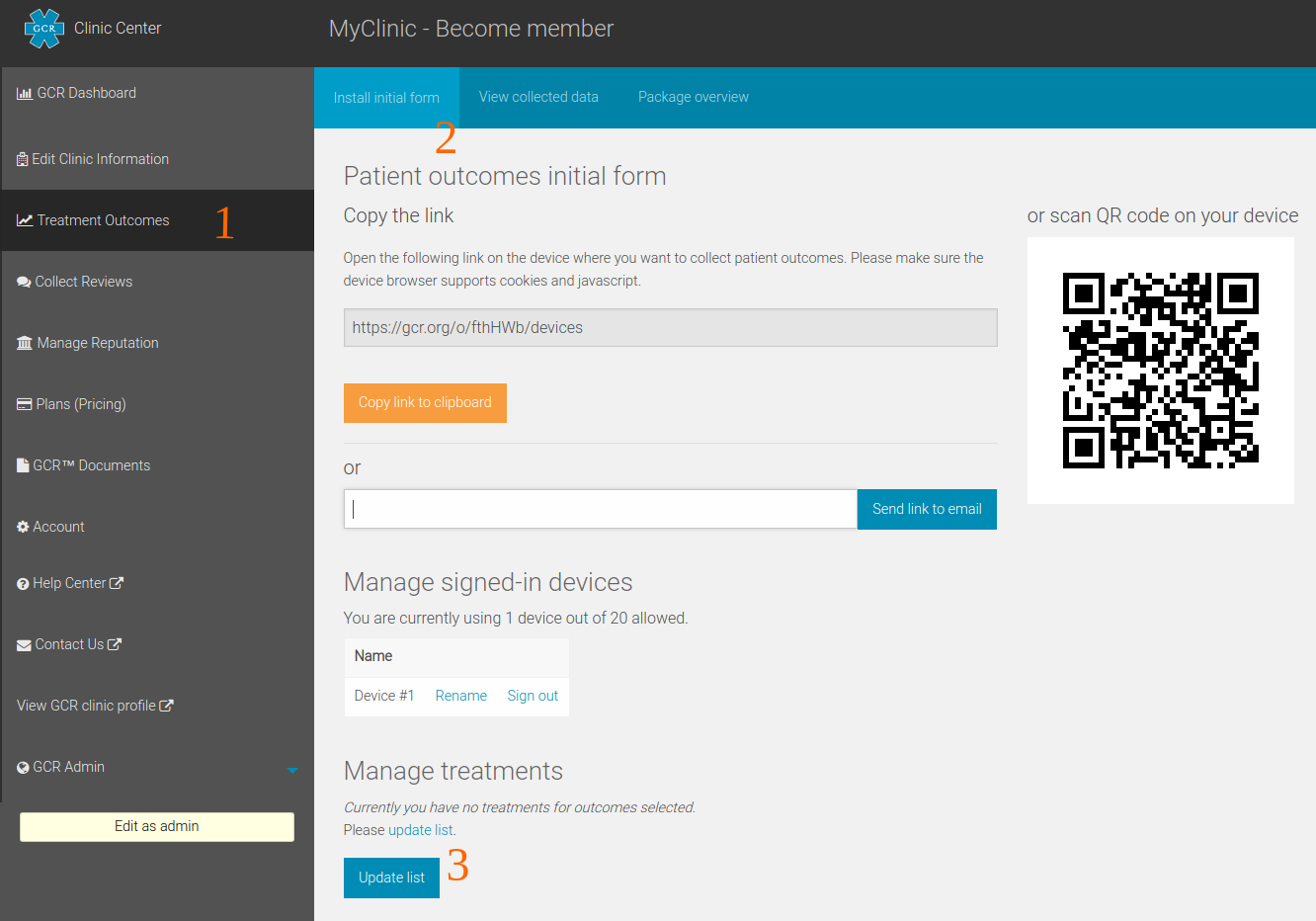Click external link icon next to Contact Us
The image size is (1316, 921).
coord(115,644)
